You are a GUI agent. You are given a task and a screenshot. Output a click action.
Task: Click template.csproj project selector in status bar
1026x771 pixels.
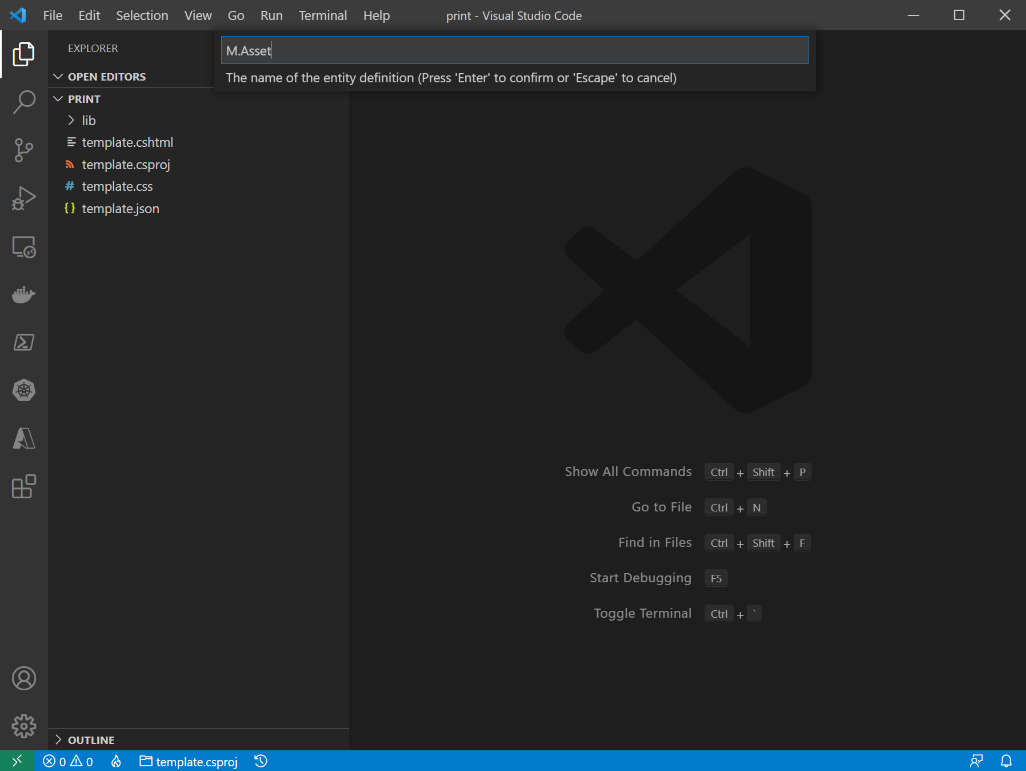[188, 761]
